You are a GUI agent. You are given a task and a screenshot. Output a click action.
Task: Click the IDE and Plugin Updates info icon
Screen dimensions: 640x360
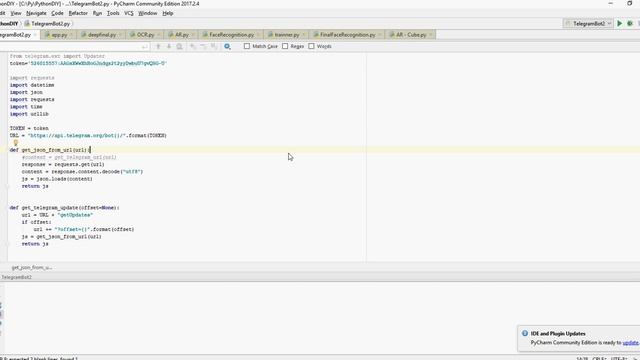pos(525,333)
